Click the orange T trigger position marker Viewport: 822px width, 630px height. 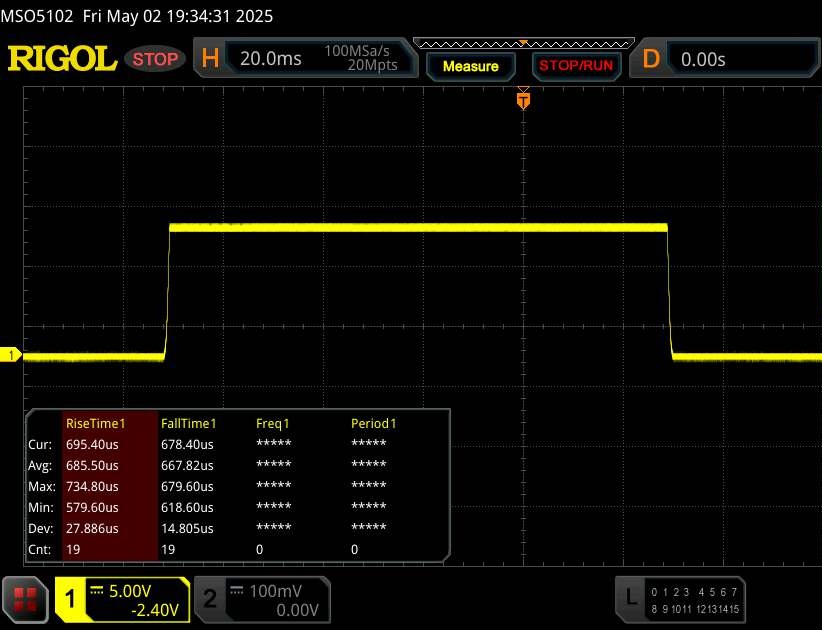(523, 100)
